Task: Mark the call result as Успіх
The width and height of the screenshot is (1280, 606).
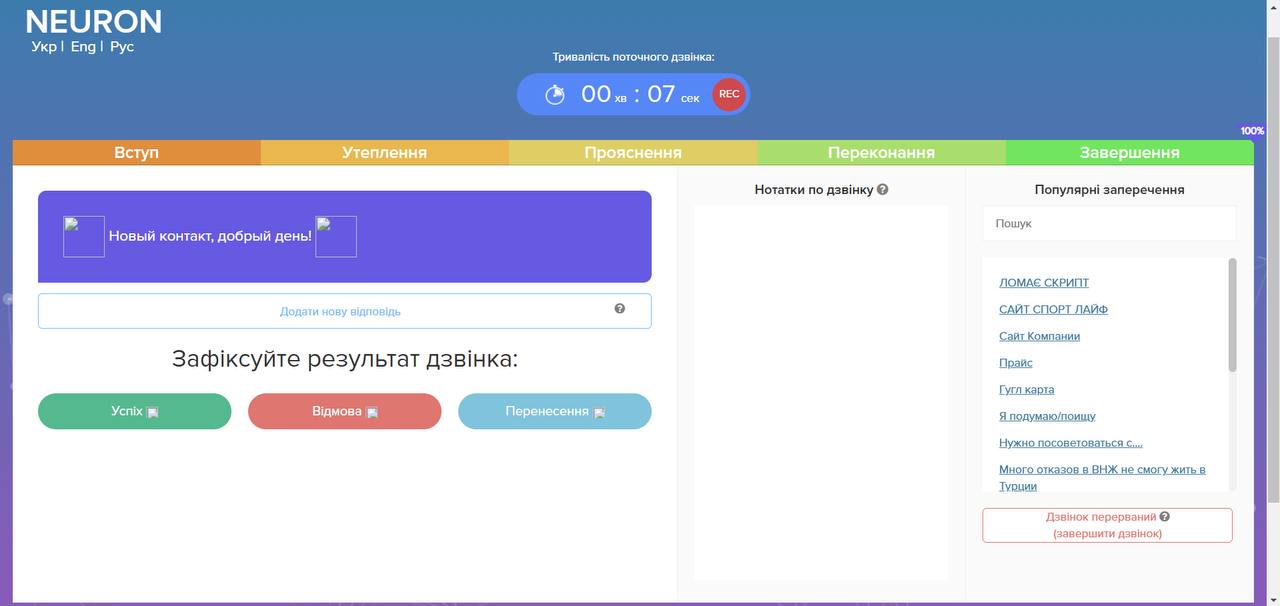Action: 135,411
